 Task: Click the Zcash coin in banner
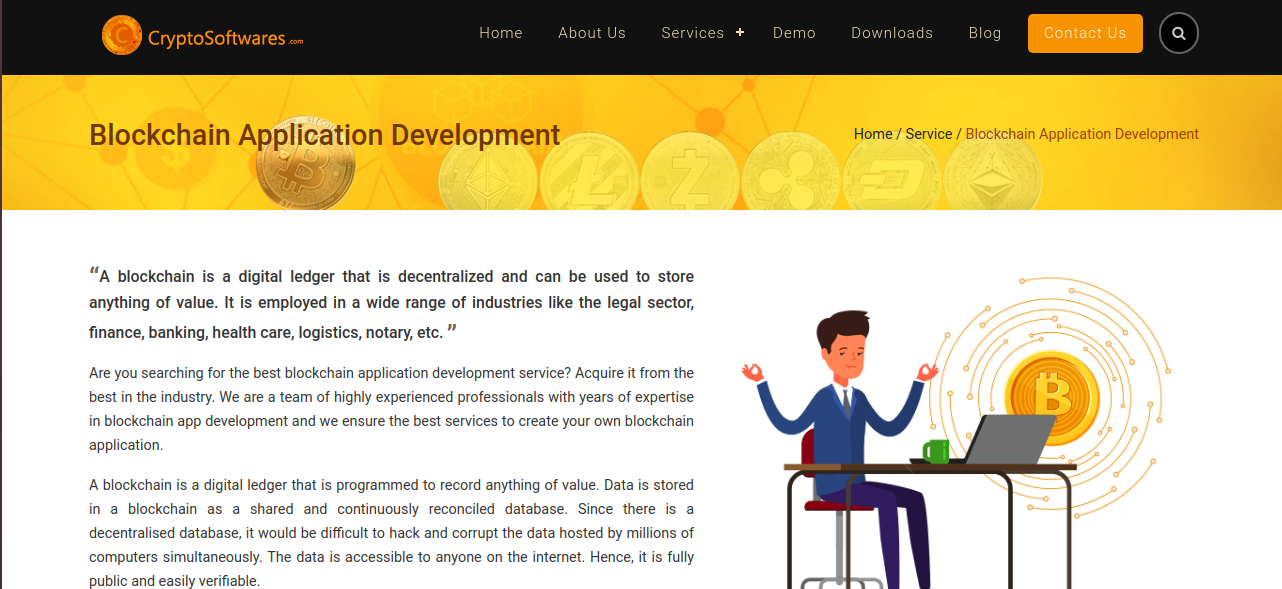pyautogui.click(x=690, y=173)
